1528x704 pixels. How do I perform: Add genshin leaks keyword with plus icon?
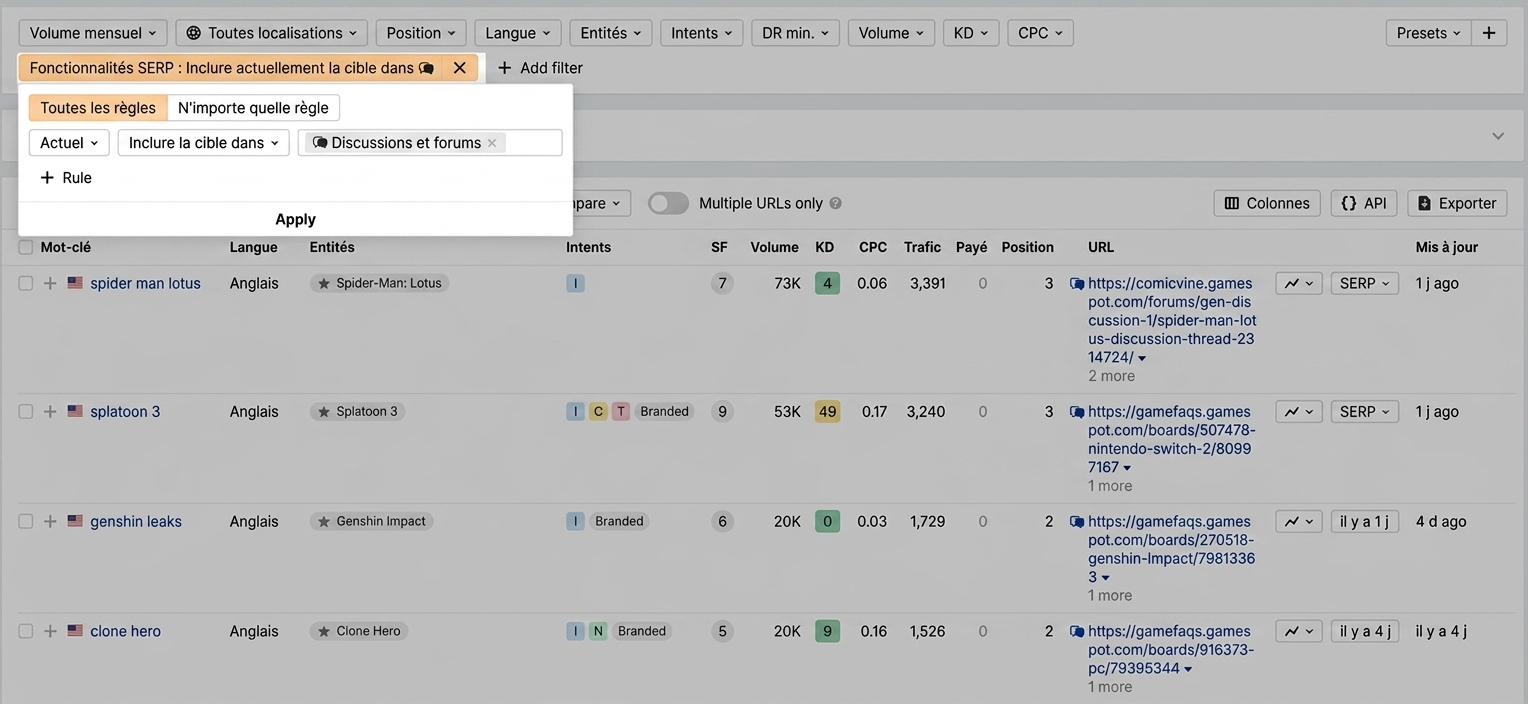[x=50, y=522]
